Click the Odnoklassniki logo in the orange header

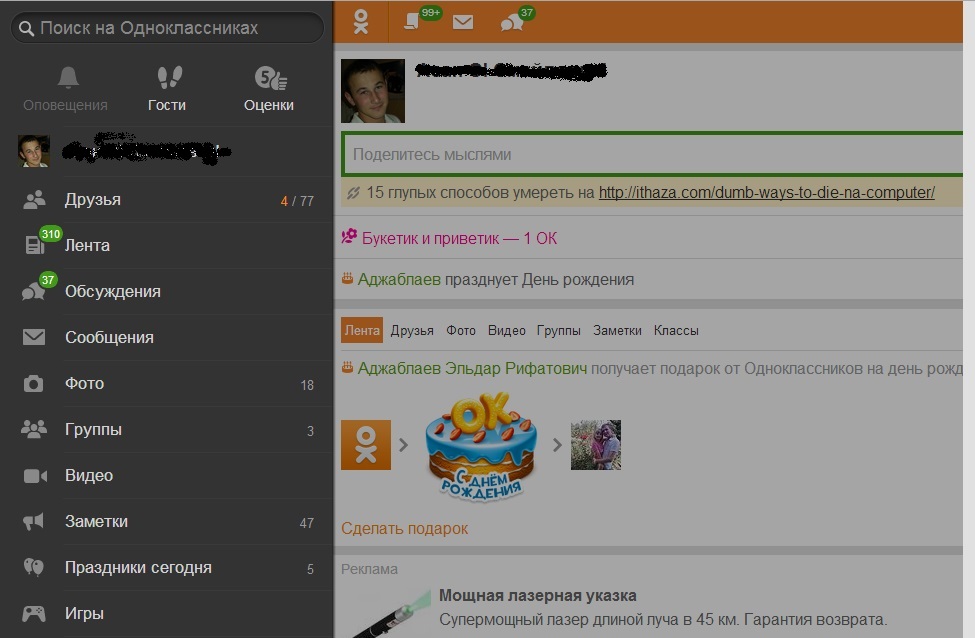pos(361,22)
